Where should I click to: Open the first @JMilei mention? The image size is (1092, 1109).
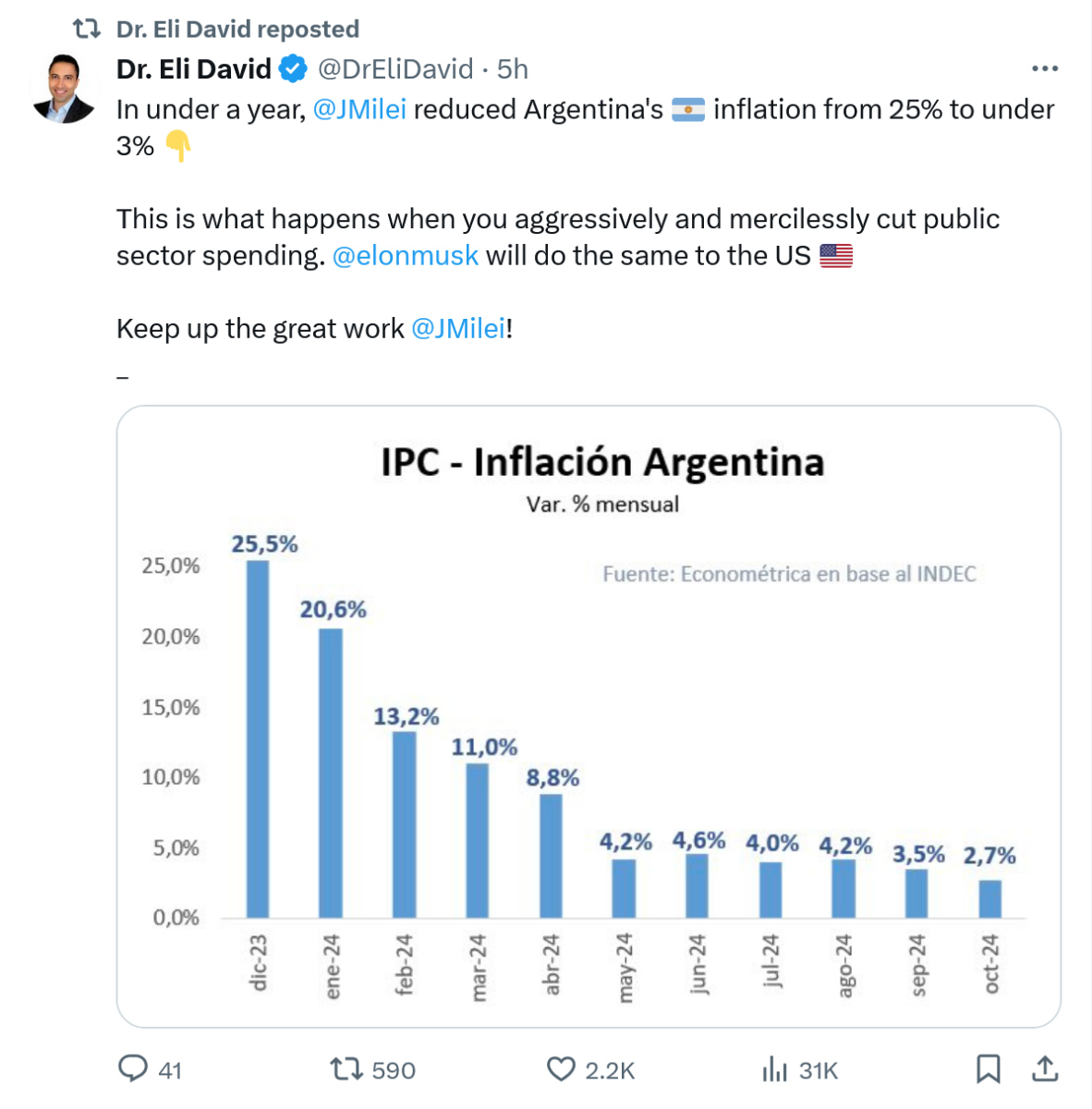click(x=359, y=109)
